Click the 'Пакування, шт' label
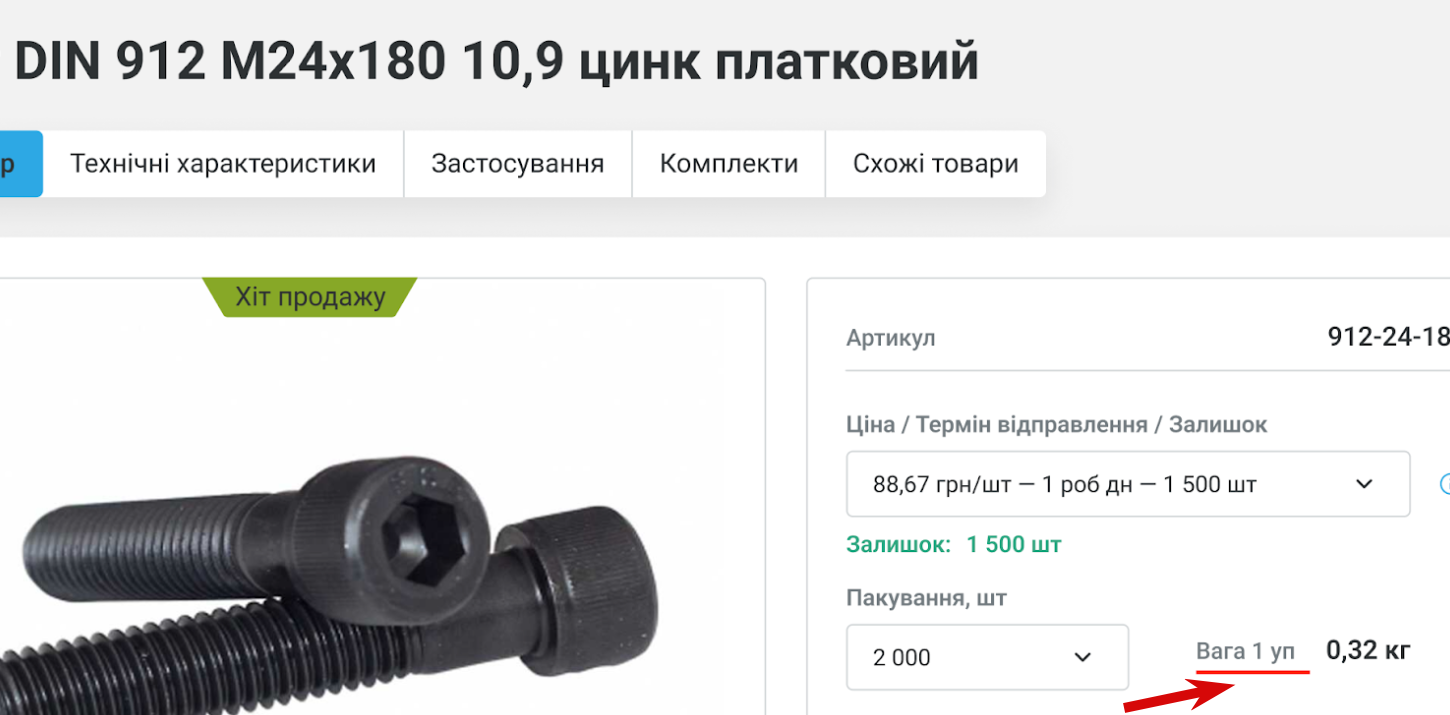 (926, 599)
